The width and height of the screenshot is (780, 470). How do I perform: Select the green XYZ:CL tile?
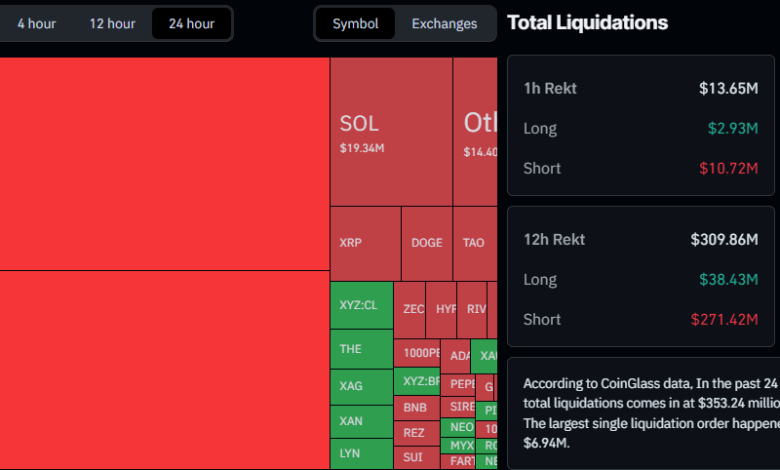[361, 305]
